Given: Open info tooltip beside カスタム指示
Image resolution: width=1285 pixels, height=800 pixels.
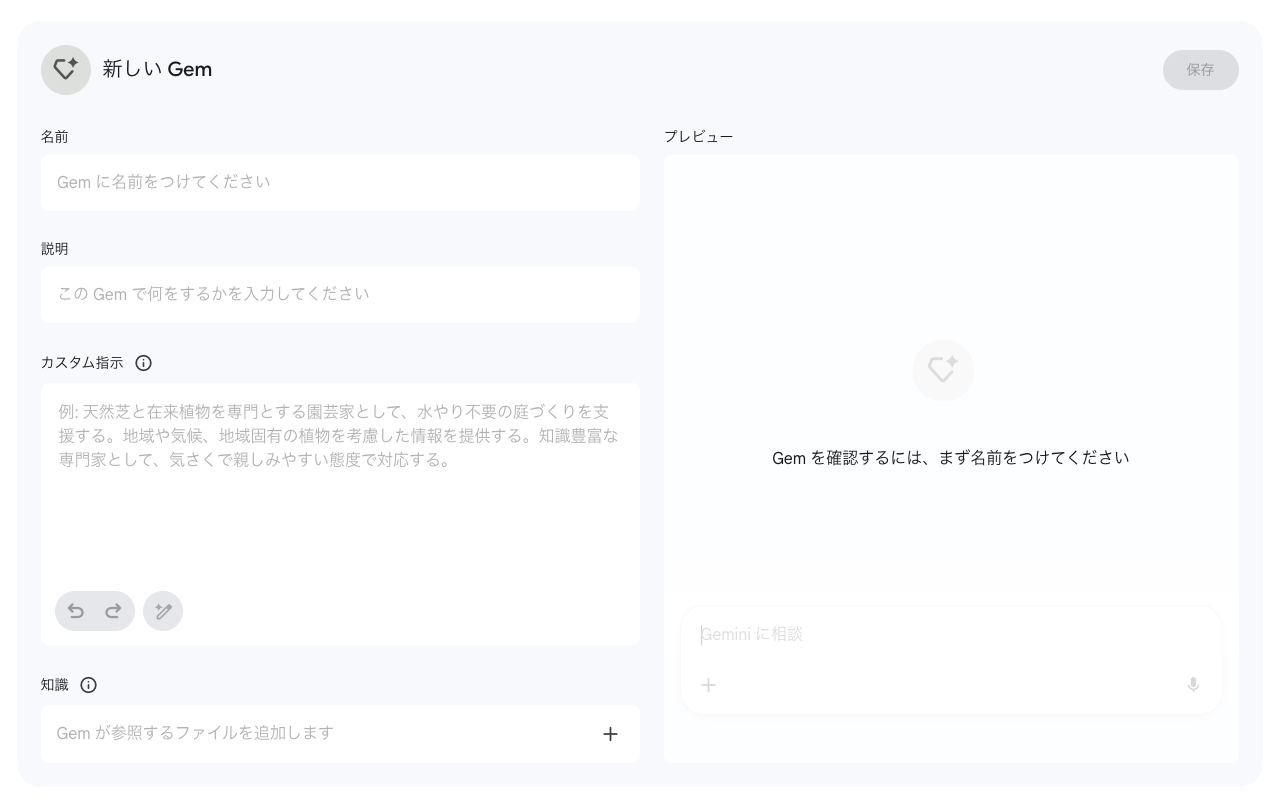Looking at the screenshot, I should (x=143, y=363).
